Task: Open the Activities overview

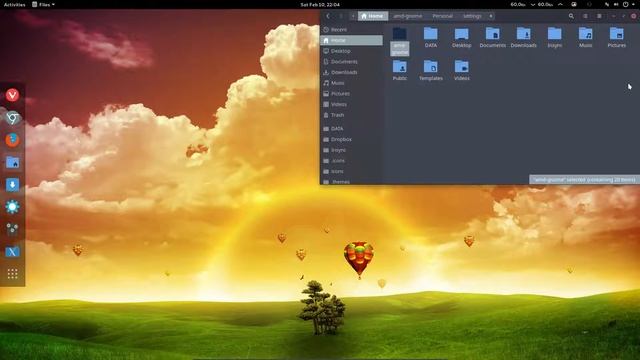Action: pyautogui.click(x=14, y=4)
